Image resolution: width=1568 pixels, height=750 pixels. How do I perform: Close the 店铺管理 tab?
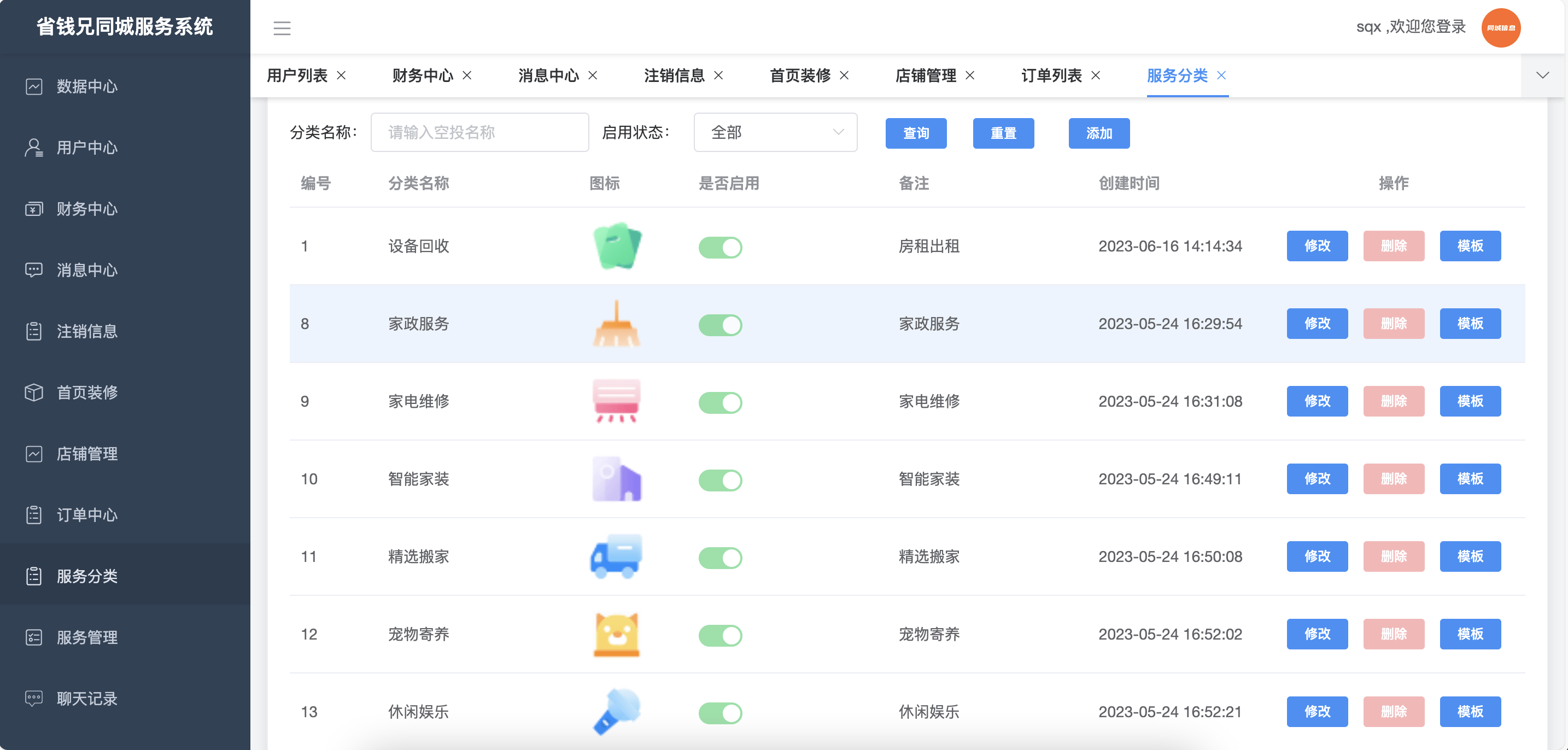pos(970,75)
